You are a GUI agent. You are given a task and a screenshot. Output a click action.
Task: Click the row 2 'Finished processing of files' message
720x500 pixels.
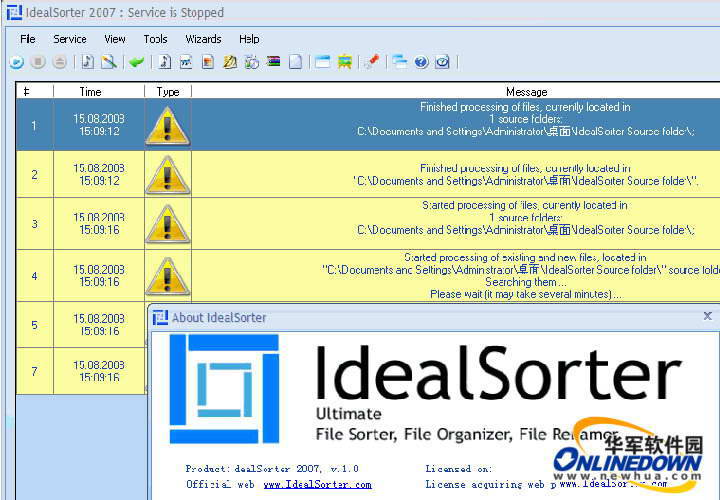pos(526,174)
